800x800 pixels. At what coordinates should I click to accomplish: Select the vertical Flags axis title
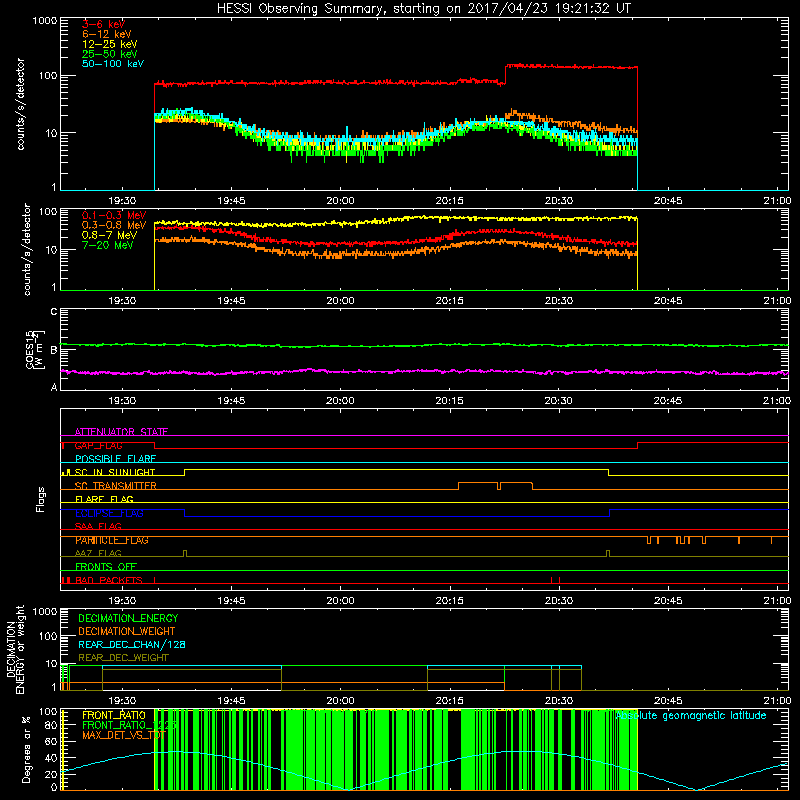[x=41, y=499]
